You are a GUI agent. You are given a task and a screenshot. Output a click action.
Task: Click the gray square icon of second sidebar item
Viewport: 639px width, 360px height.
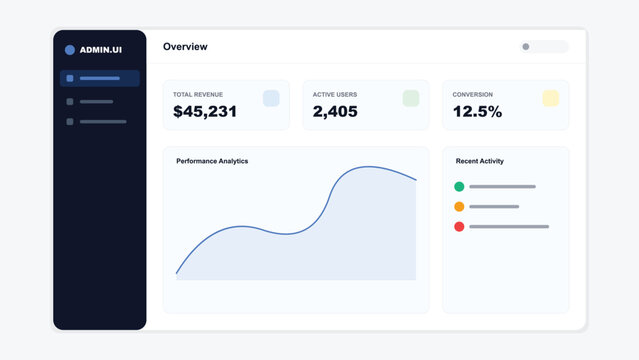pyautogui.click(x=70, y=102)
